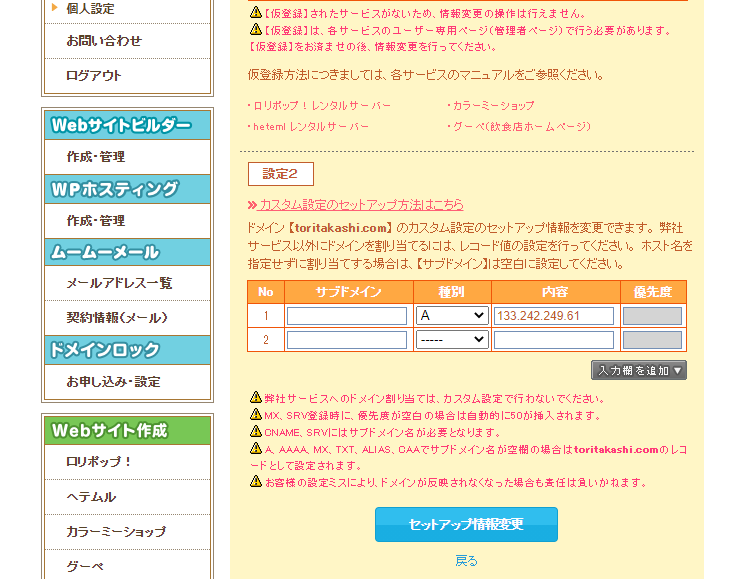The width and height of the screenshot is (745, 579).
Task: Open the 種別 dropdown showing A
Action: pyautogui.click(x=452, y=316)
